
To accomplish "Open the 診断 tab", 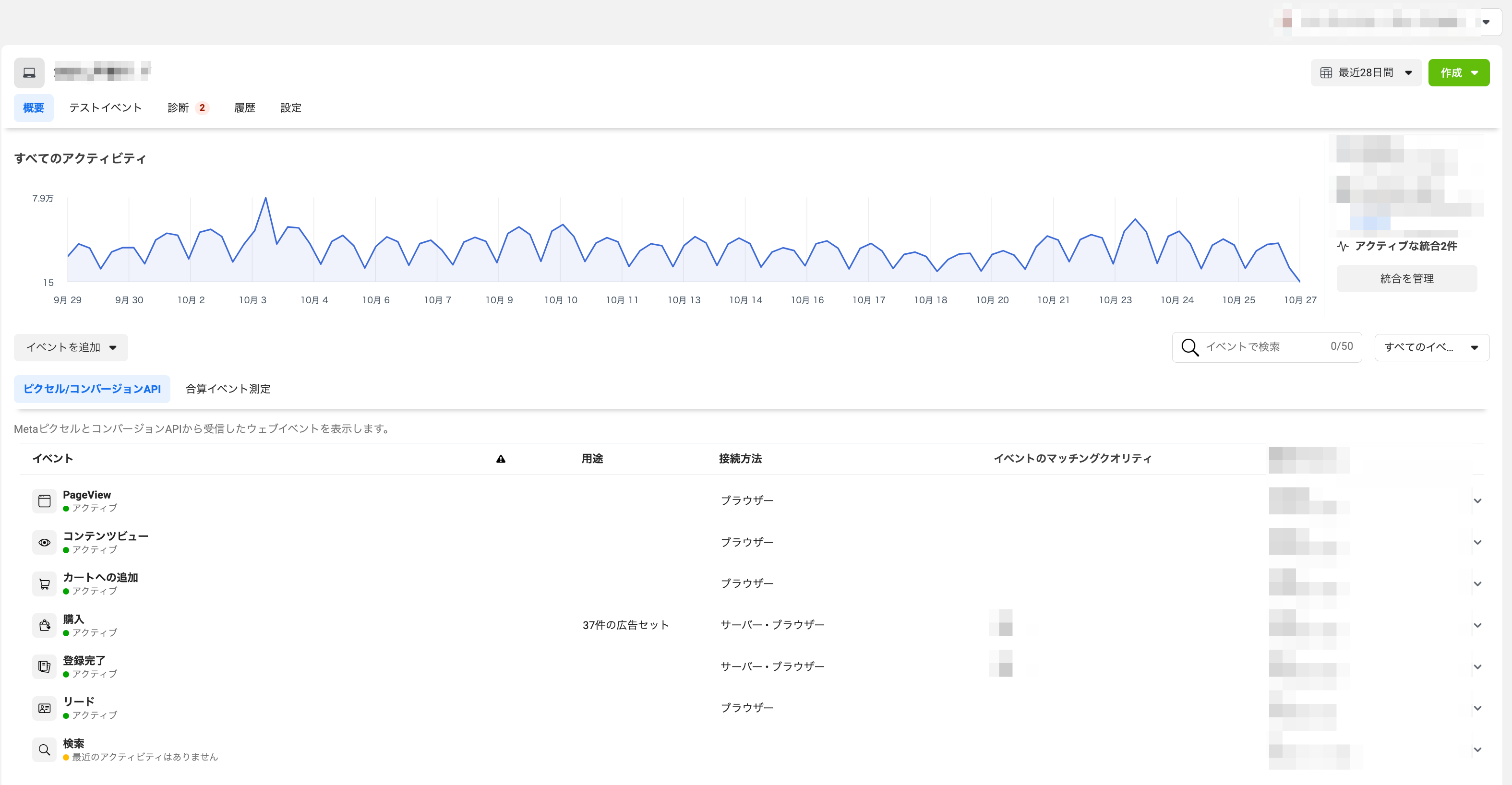I will pos(188,108).
